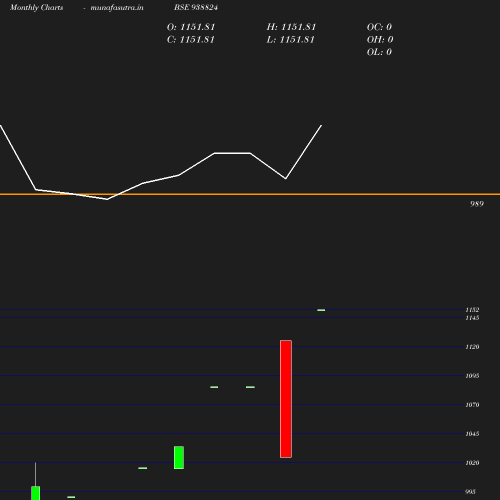Click the 1095 price axis label
This screenshot has width=500, height=500.
pos(472,376)
